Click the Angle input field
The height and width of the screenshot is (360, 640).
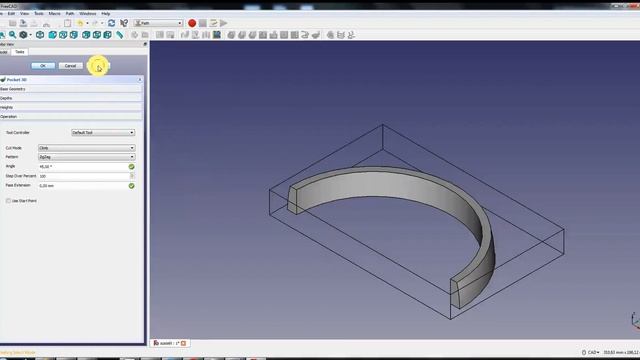coord(83,167)
